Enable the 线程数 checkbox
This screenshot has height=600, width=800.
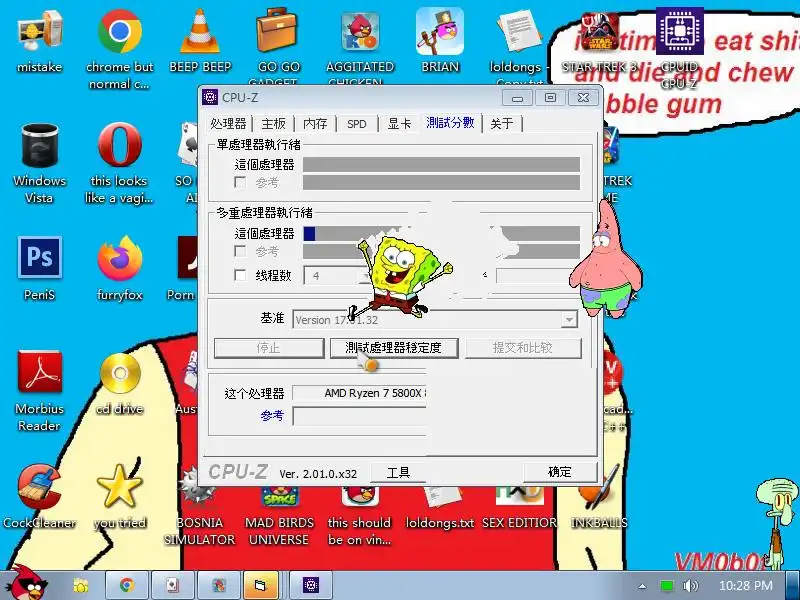tap(240, 275)
